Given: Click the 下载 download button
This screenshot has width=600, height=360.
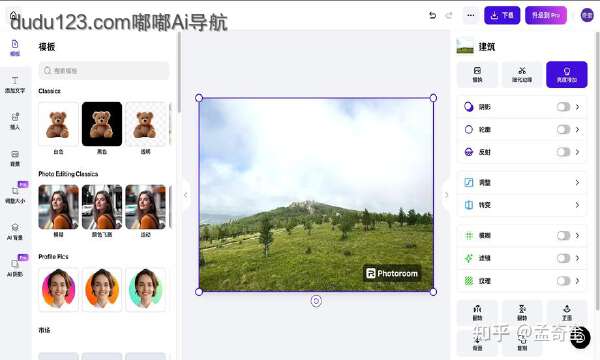Looking at the screenshot, I should (x=502, y=15).
